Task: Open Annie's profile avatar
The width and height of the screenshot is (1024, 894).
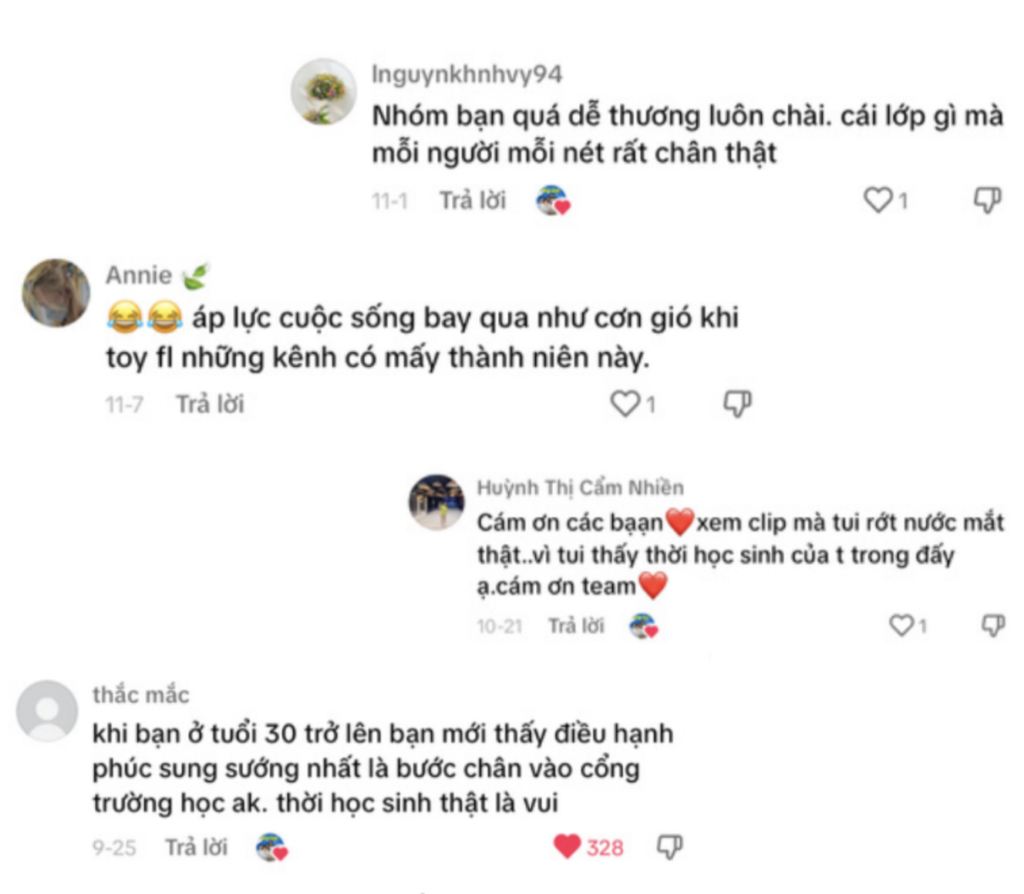Action: pyautogui.click(x=56, y=293)
